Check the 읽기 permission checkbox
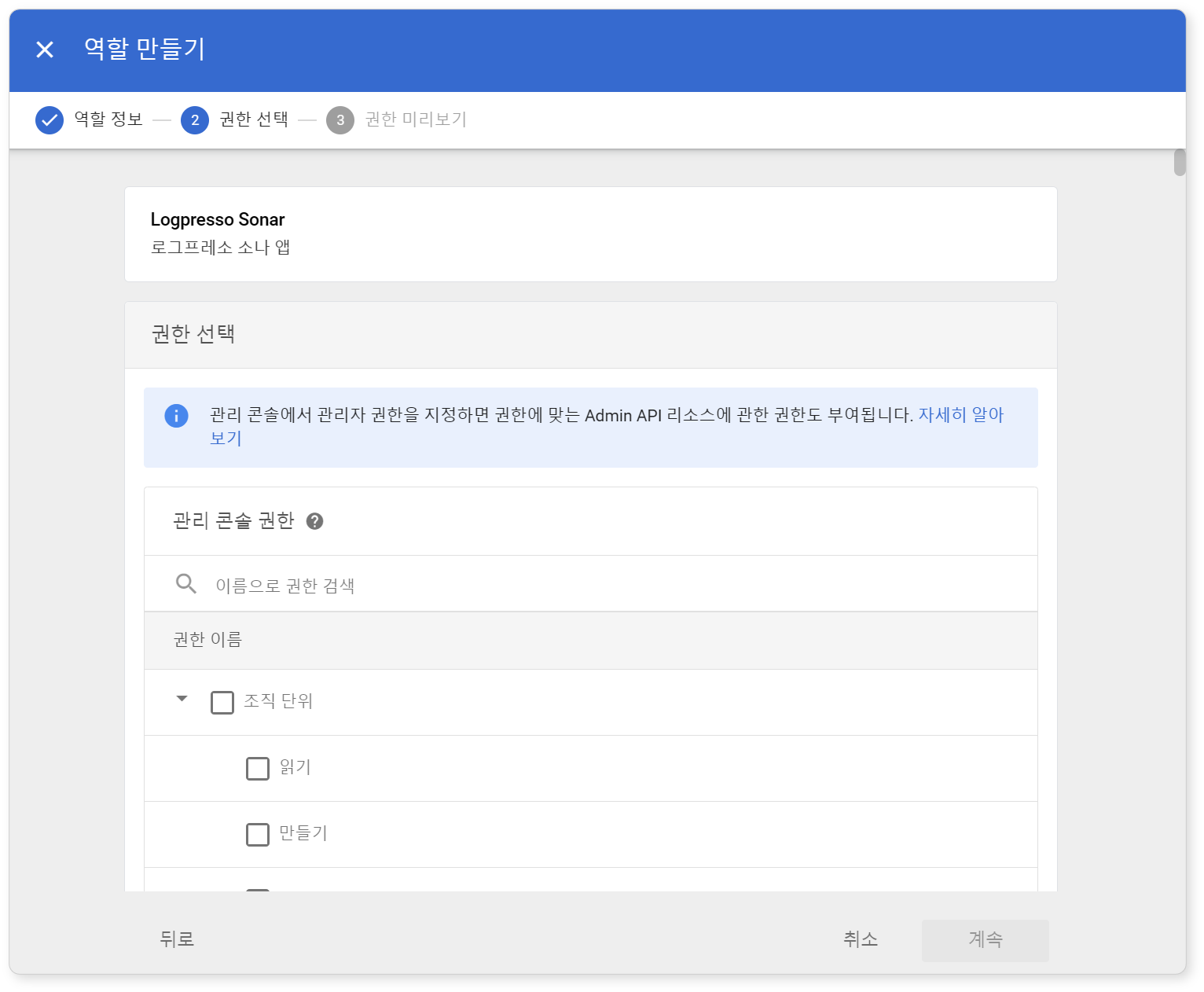Viewport: 1204px width, 992px height. (258, 768)
